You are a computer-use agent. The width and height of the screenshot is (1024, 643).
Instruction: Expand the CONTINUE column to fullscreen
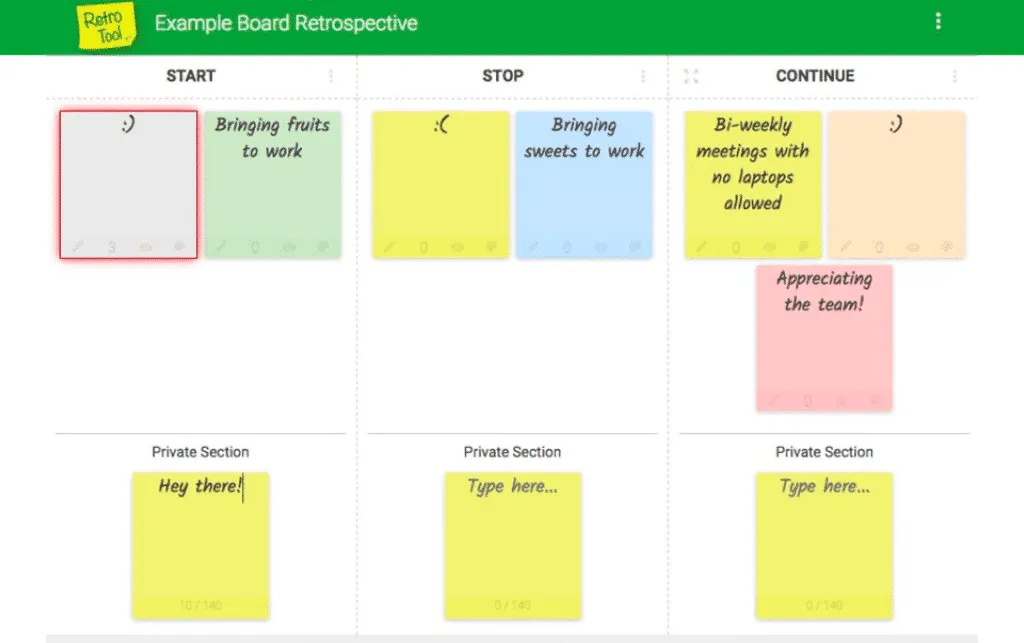[691, 76]
